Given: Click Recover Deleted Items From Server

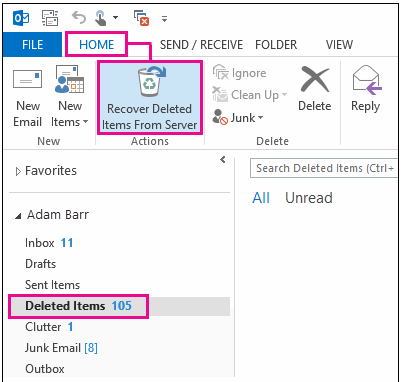Looking at the screenshot, I should (x=150, y=98).
